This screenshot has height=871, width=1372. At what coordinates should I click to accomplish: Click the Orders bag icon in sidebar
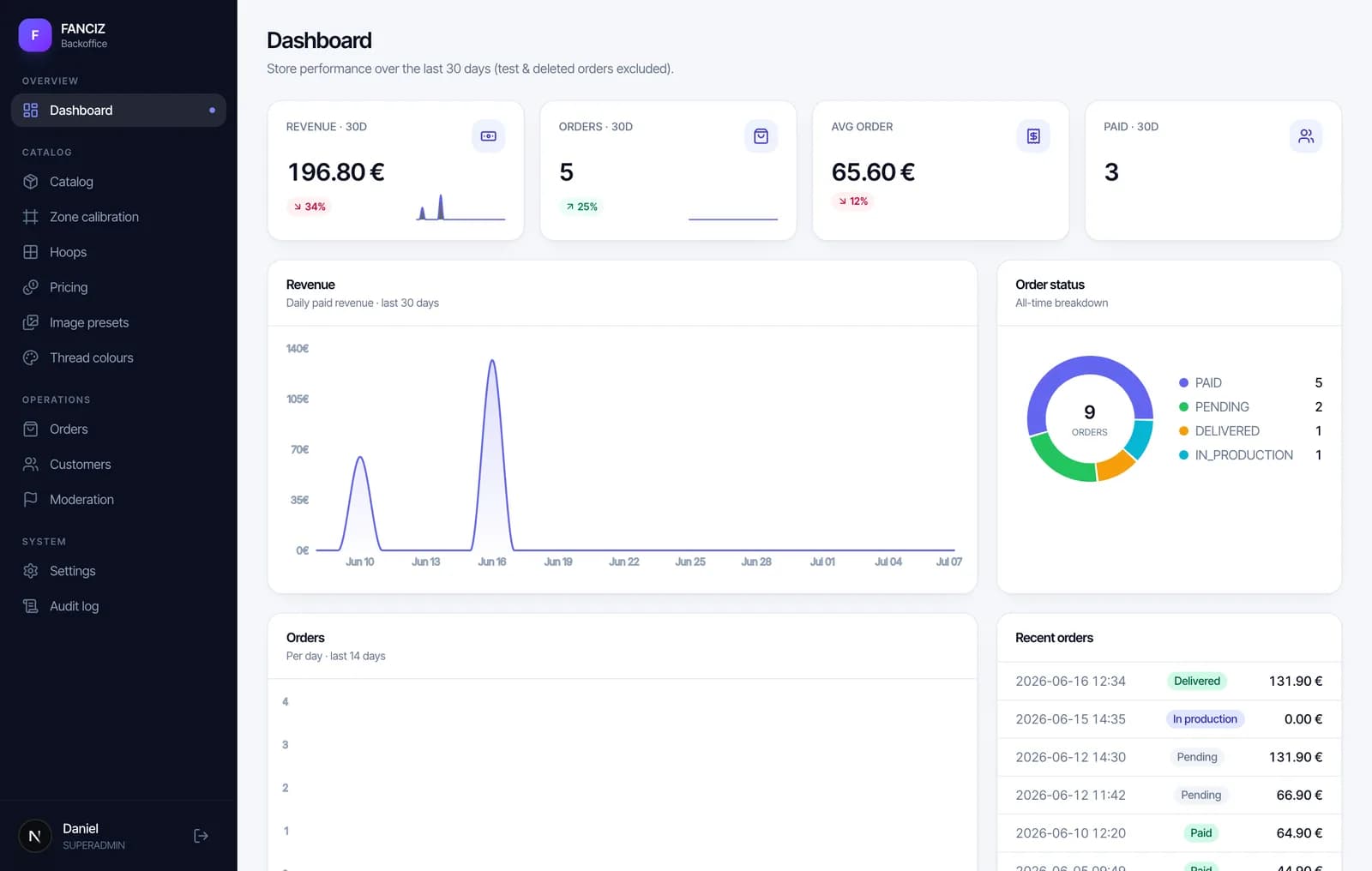(31, 429)
